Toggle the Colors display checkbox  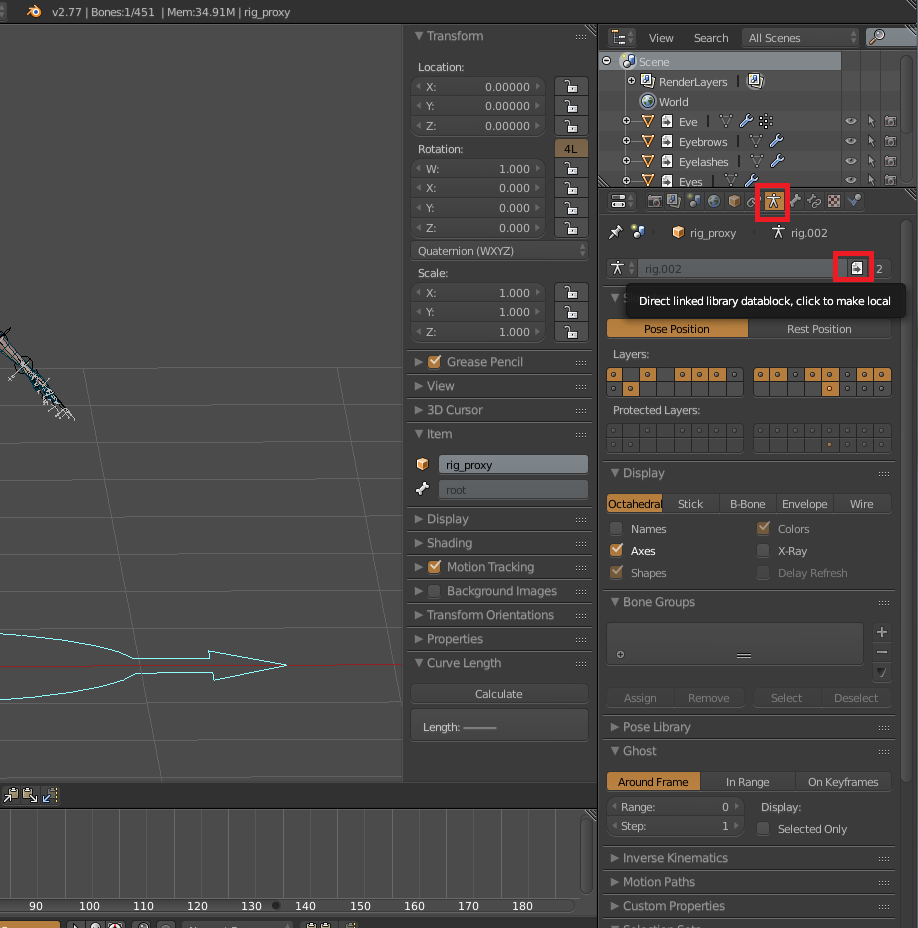point(763,529)
